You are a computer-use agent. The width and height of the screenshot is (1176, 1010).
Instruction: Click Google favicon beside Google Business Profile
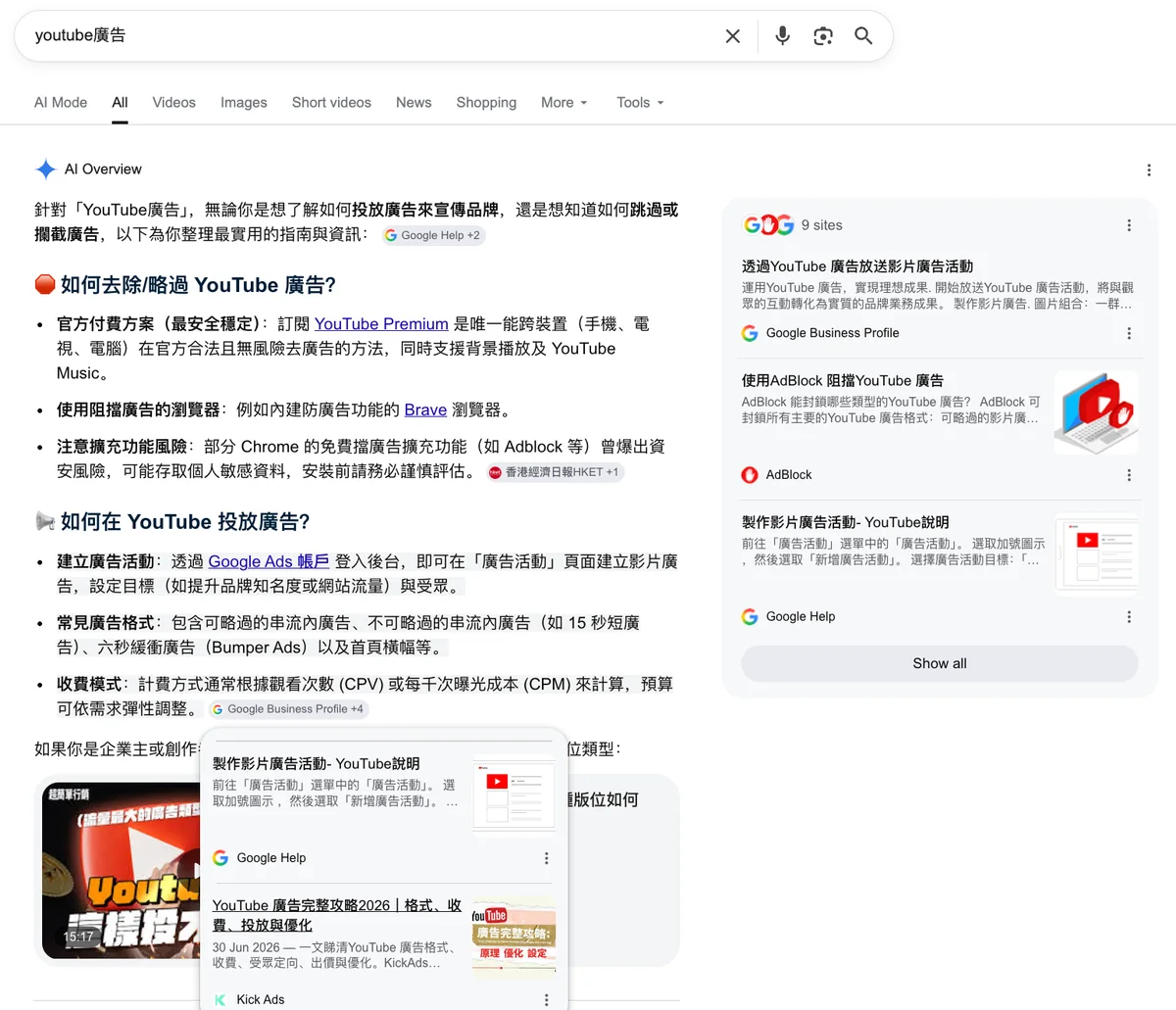pyautogui.click(x=750, y=333)
